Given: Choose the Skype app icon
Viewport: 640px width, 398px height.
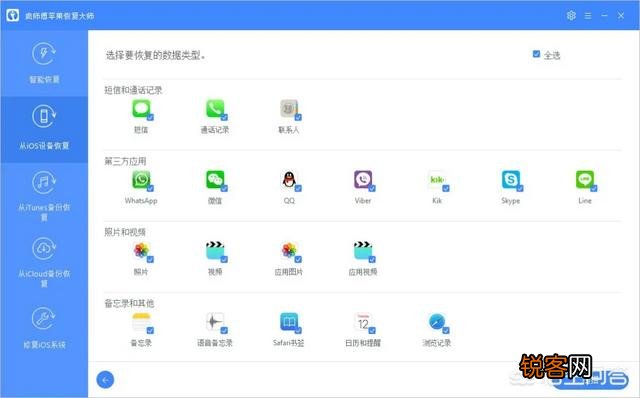Looking at the screenshot, I should click(511, 180).
